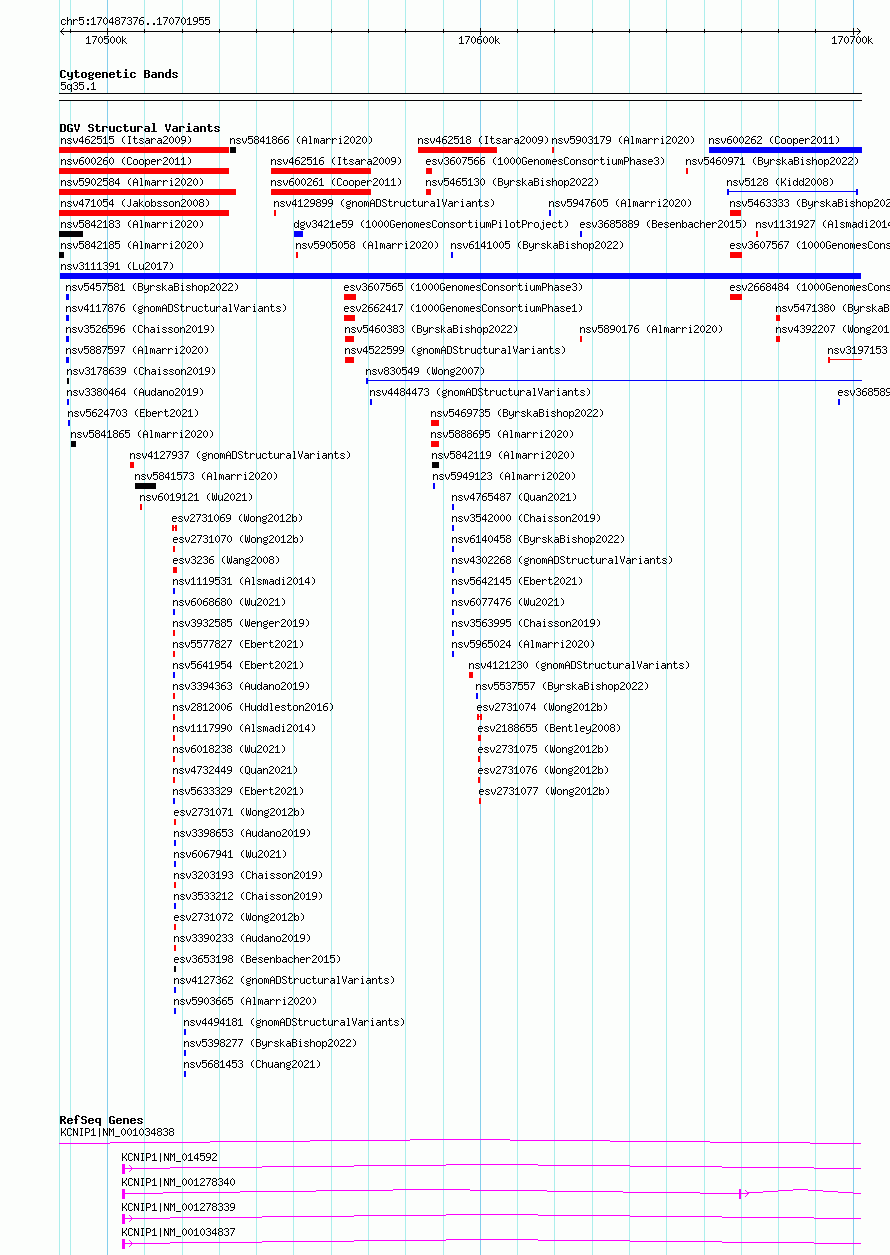Click the 170600k ruler label
This screenshot has width=890, height=1255.
click(479, 40)
